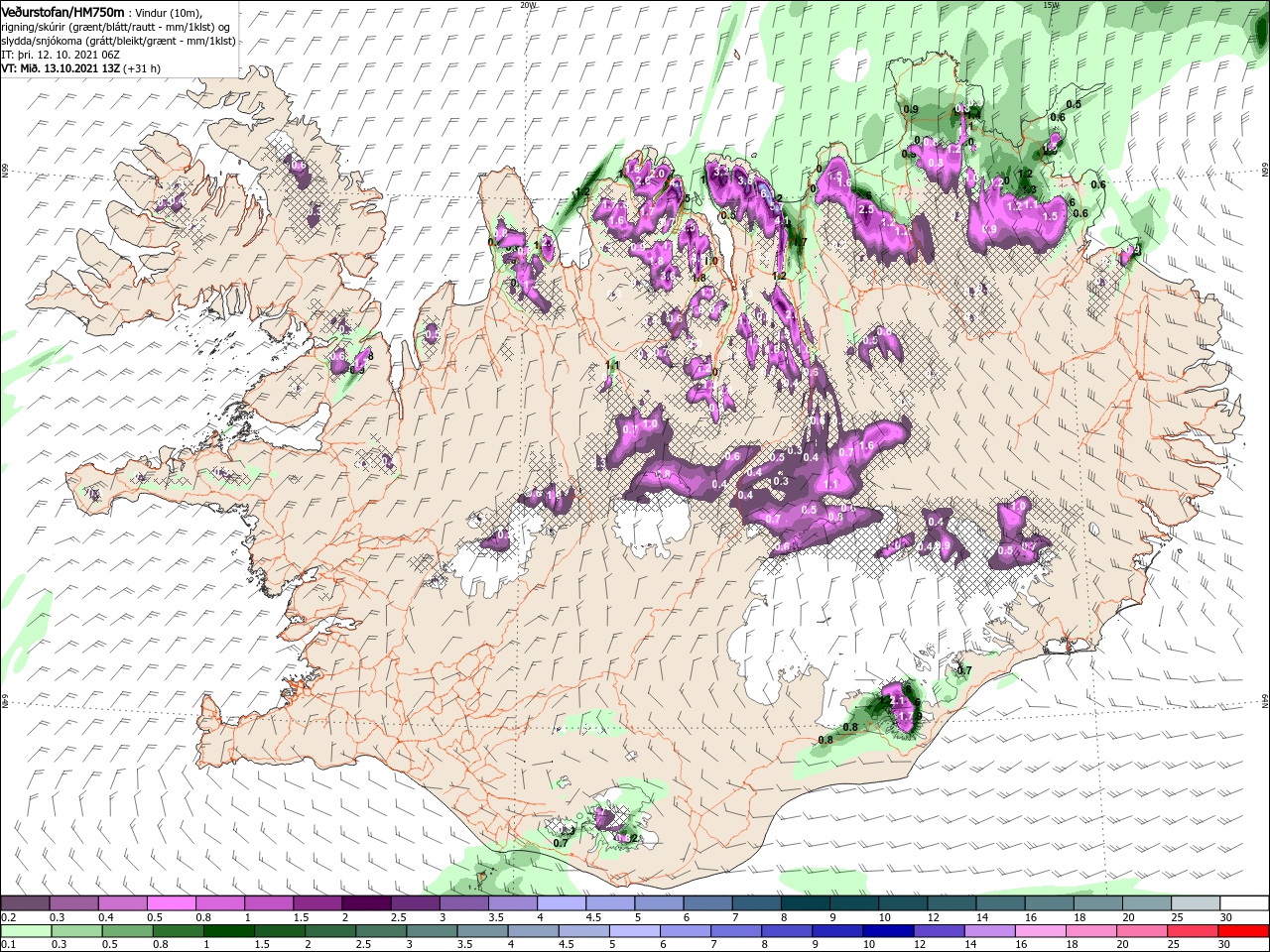1270x952 pixels.
Task: Select the snow legend swatch from 6 to 7
Action: pyautogui.click(x=707, y=902)
